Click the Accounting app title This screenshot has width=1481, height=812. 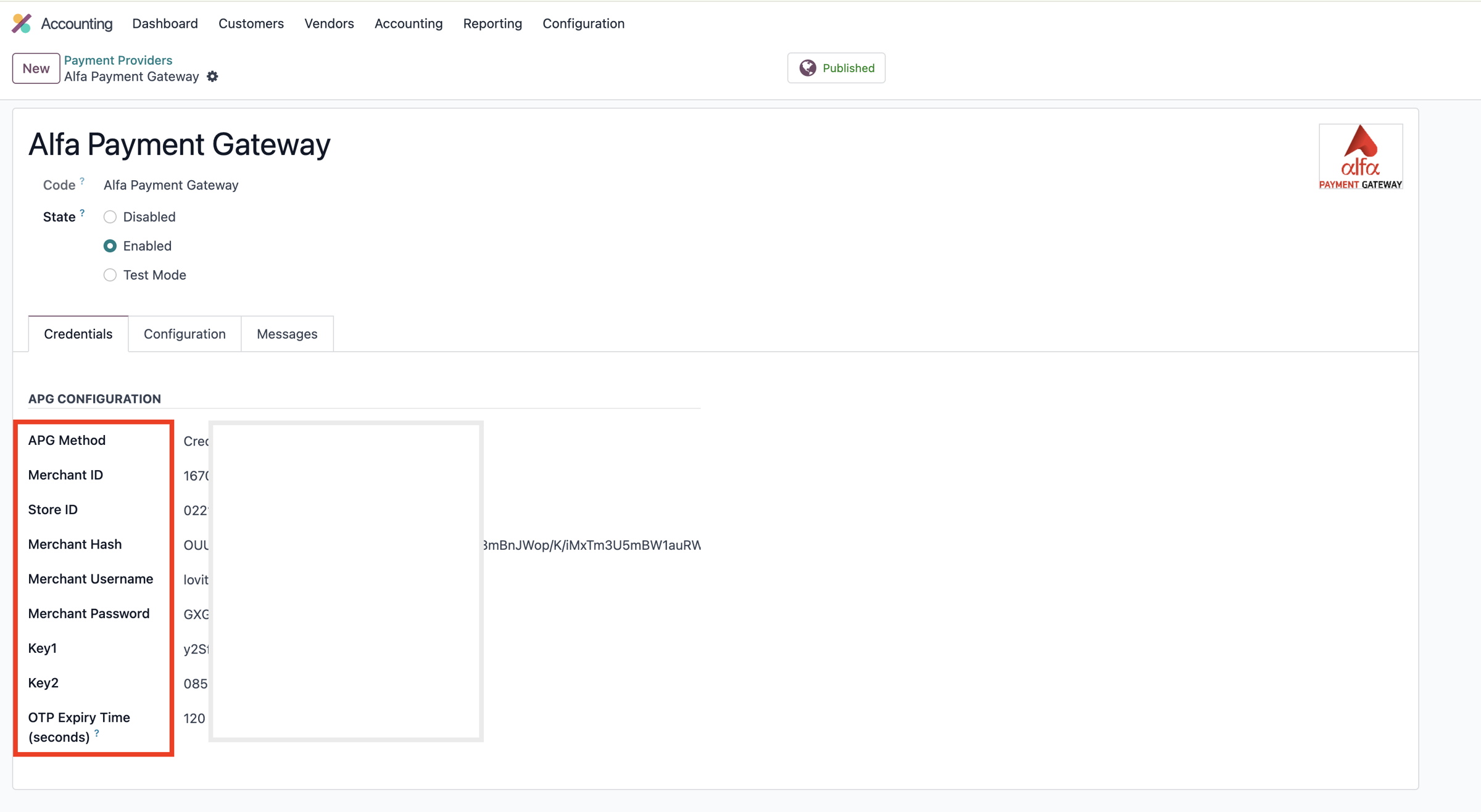coord(77,23)
